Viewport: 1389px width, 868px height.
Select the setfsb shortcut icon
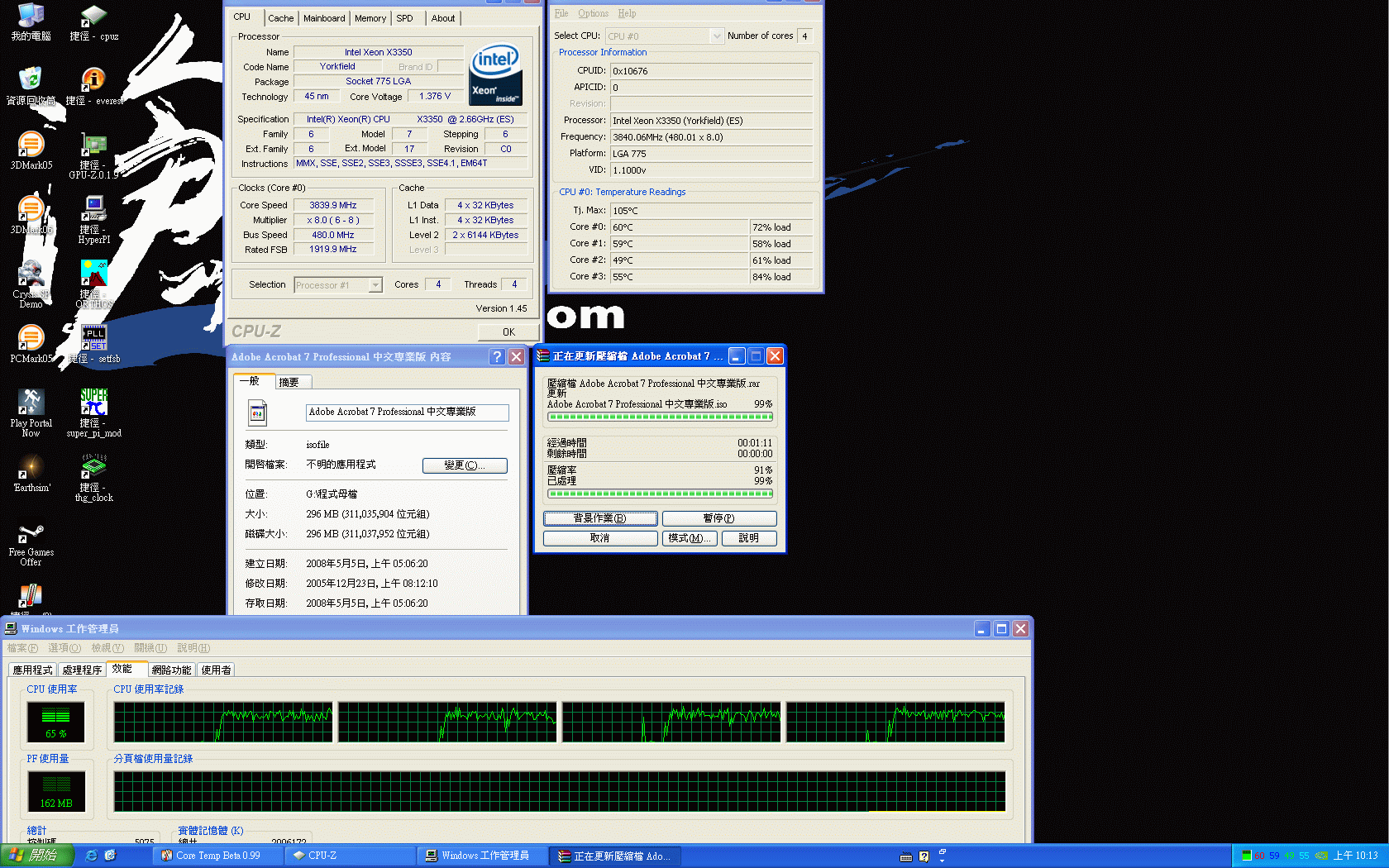pos(93,344)
